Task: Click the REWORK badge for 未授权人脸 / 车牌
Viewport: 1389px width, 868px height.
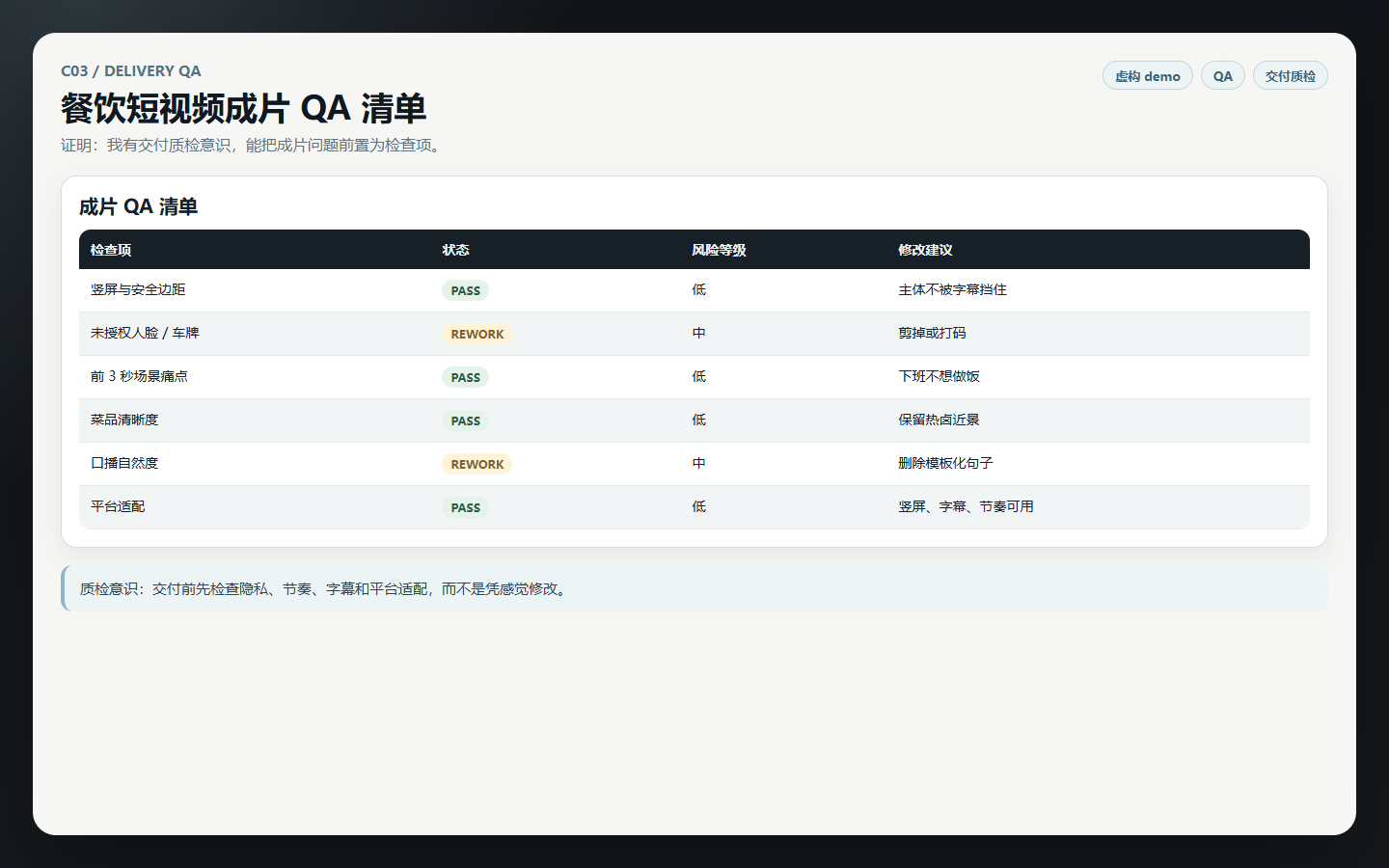Action: pos(477,334)
